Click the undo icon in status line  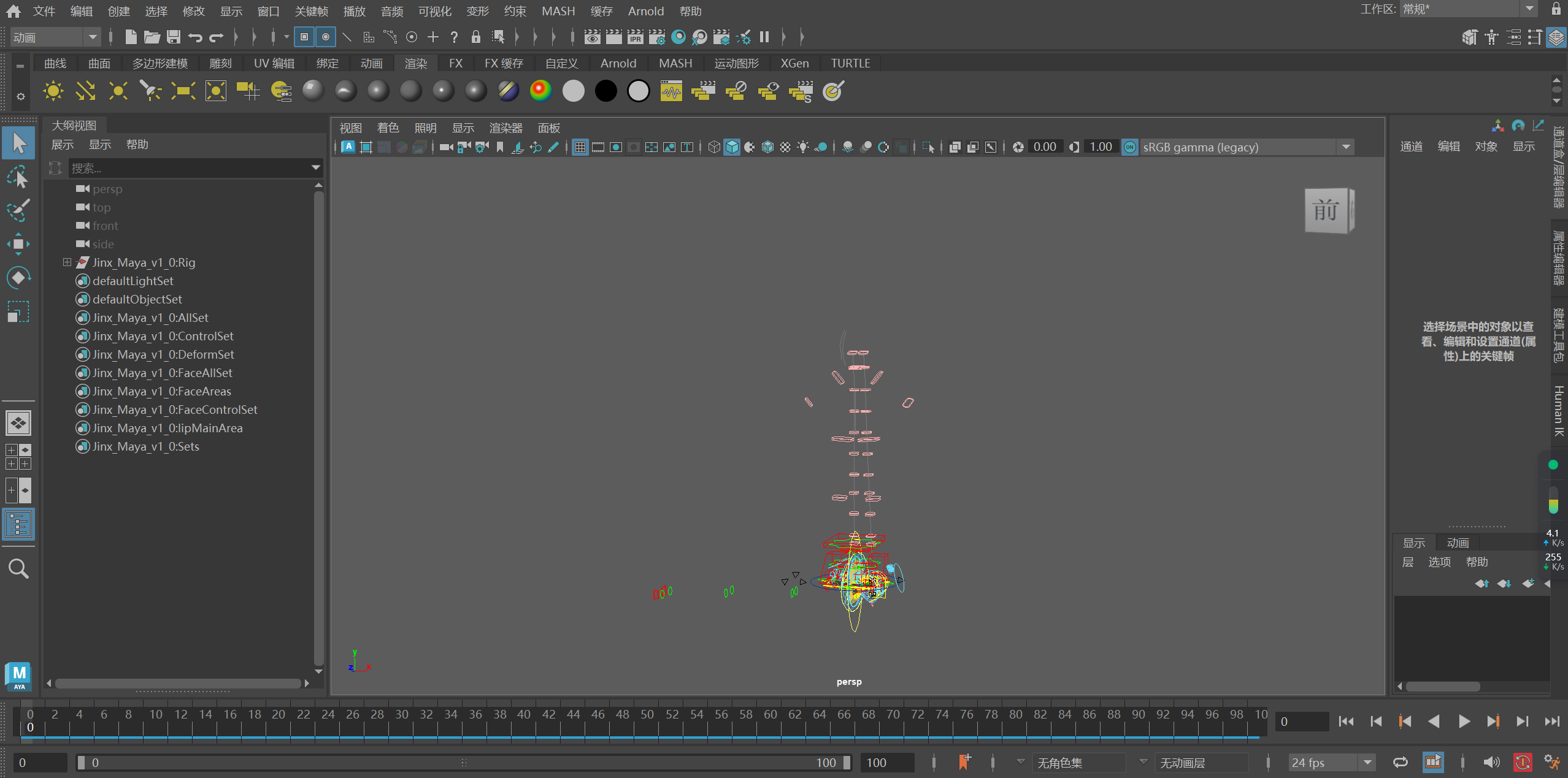(x=195, y=37)
